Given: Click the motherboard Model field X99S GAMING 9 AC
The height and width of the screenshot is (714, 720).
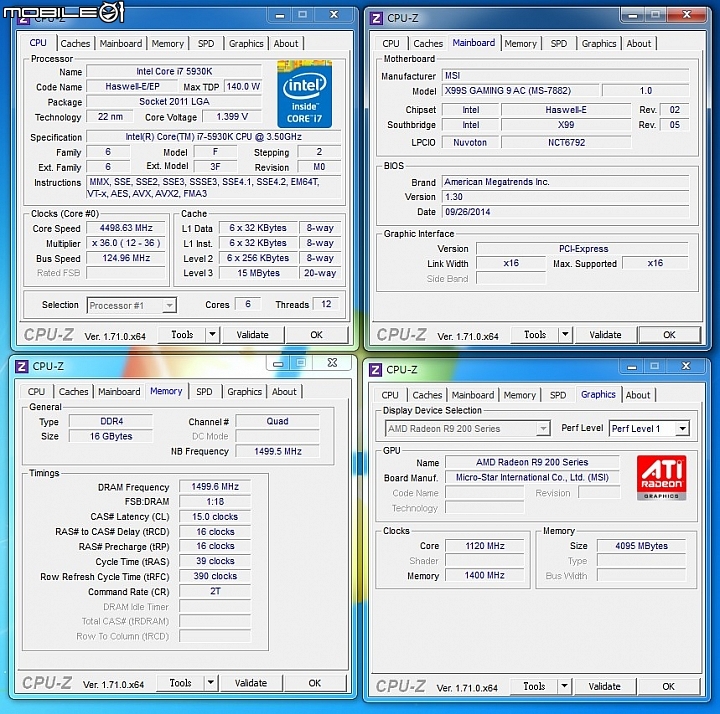Looking at the screenshot, I should 520,90.
